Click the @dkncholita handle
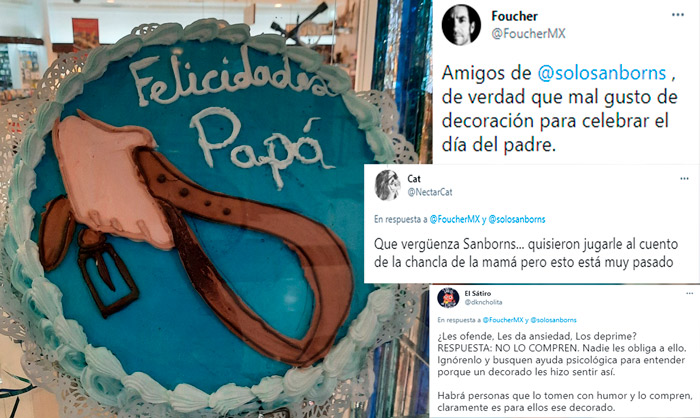 (x=483, y=302)
